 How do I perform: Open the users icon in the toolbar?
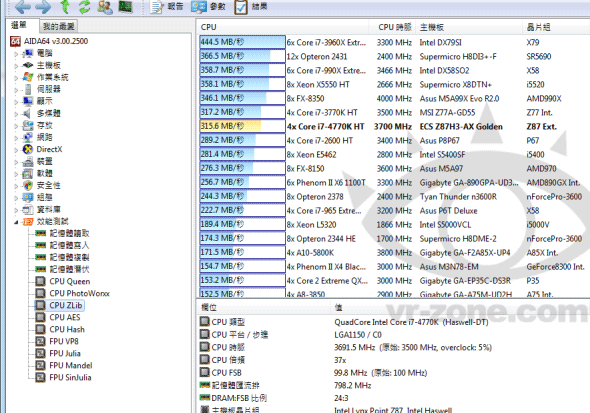tap(105, 7)
